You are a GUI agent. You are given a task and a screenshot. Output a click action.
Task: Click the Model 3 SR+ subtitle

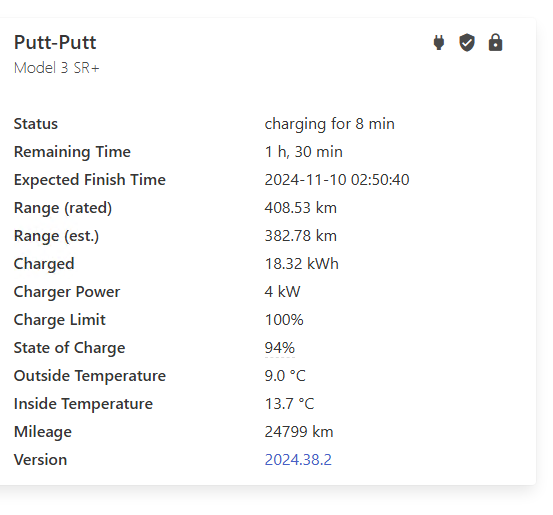56,68
